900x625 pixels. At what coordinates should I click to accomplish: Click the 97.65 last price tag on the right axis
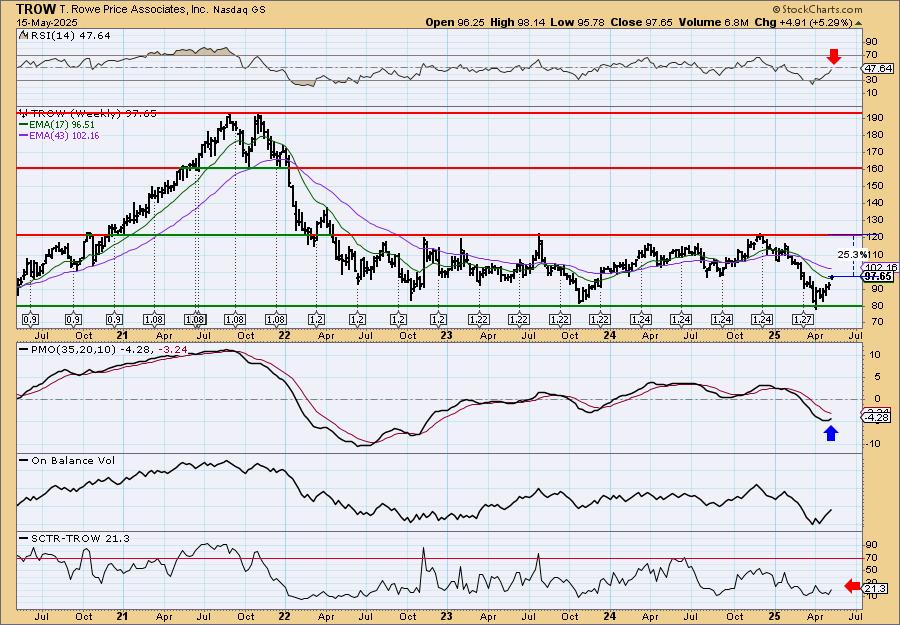coord(878,277)
